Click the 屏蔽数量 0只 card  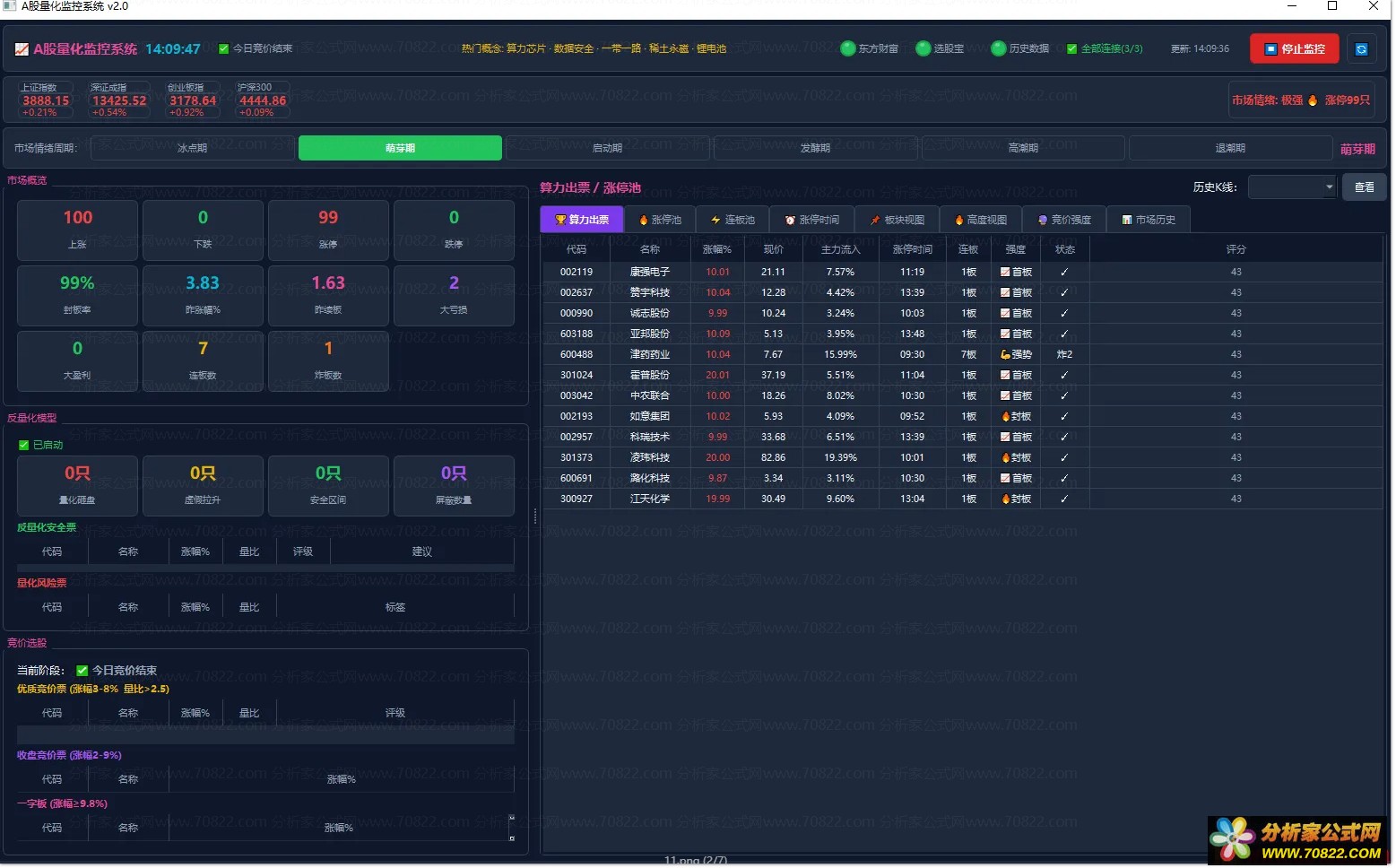coord(454,485)
